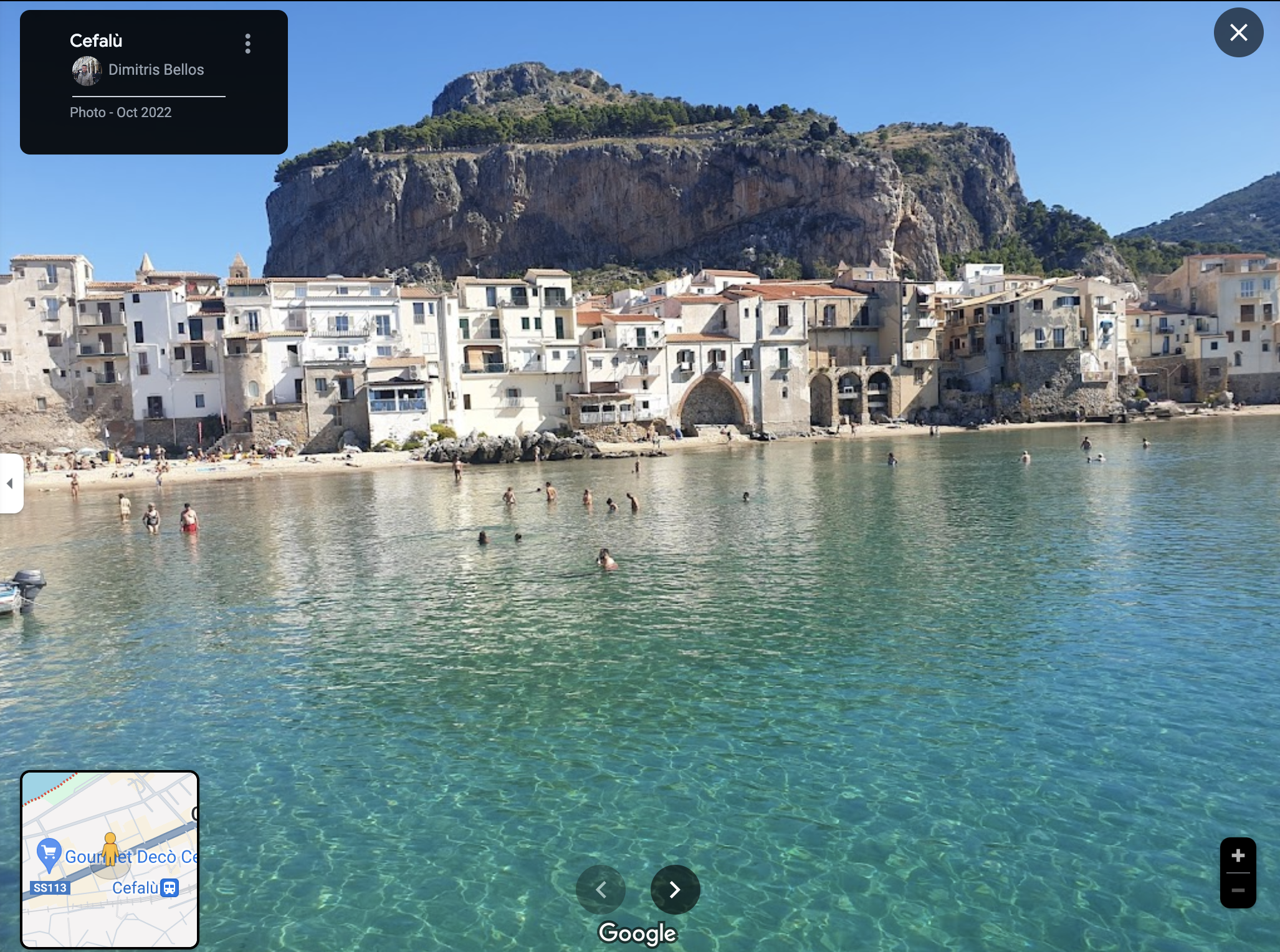The image size is (1280, 952).
Task: Close the photo viewer with the X
Action: pos(1238,32)
